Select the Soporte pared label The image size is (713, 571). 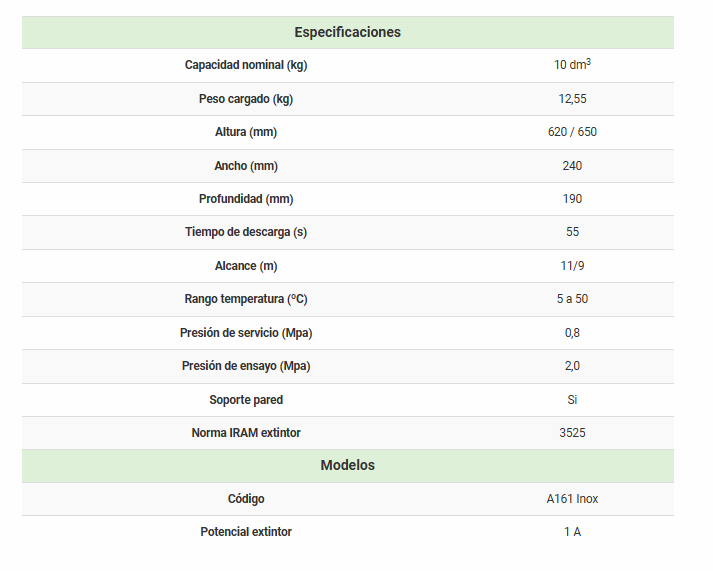[x=246, y=400]
